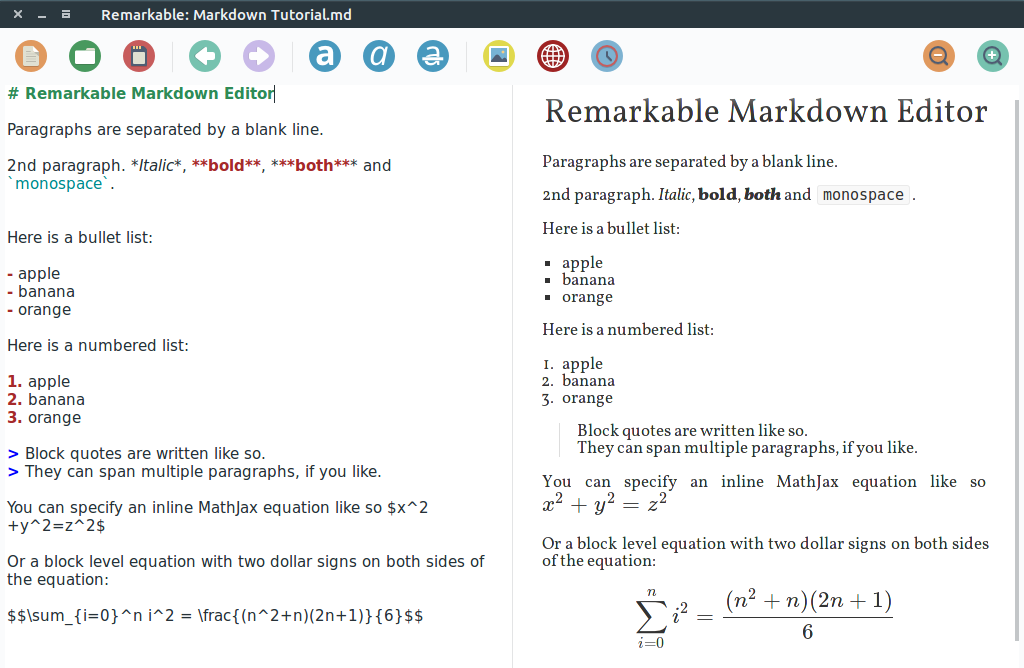
Task: Redo the undone change
Action: click(258, 56)
